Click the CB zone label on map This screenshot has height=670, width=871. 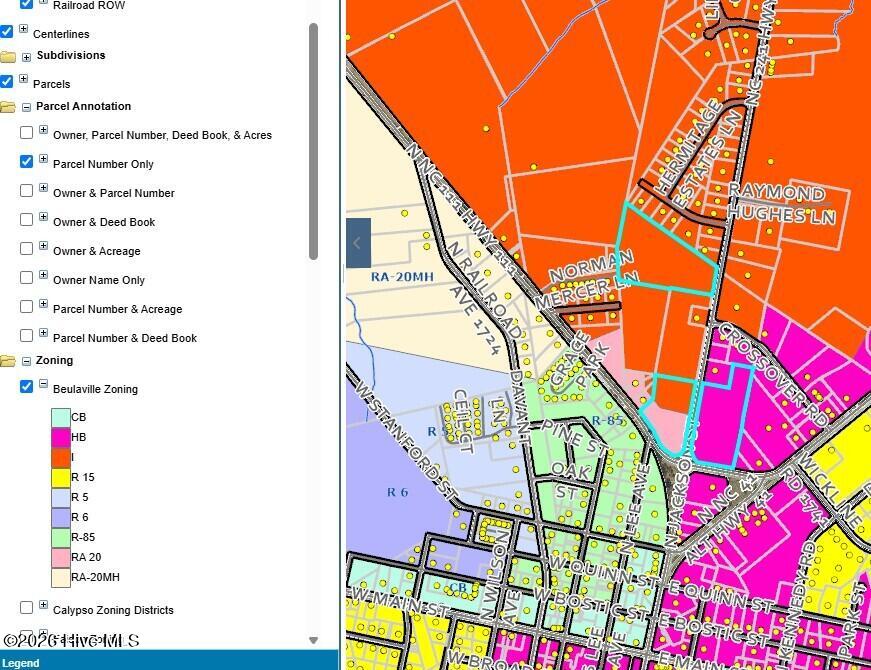point(458,588)
